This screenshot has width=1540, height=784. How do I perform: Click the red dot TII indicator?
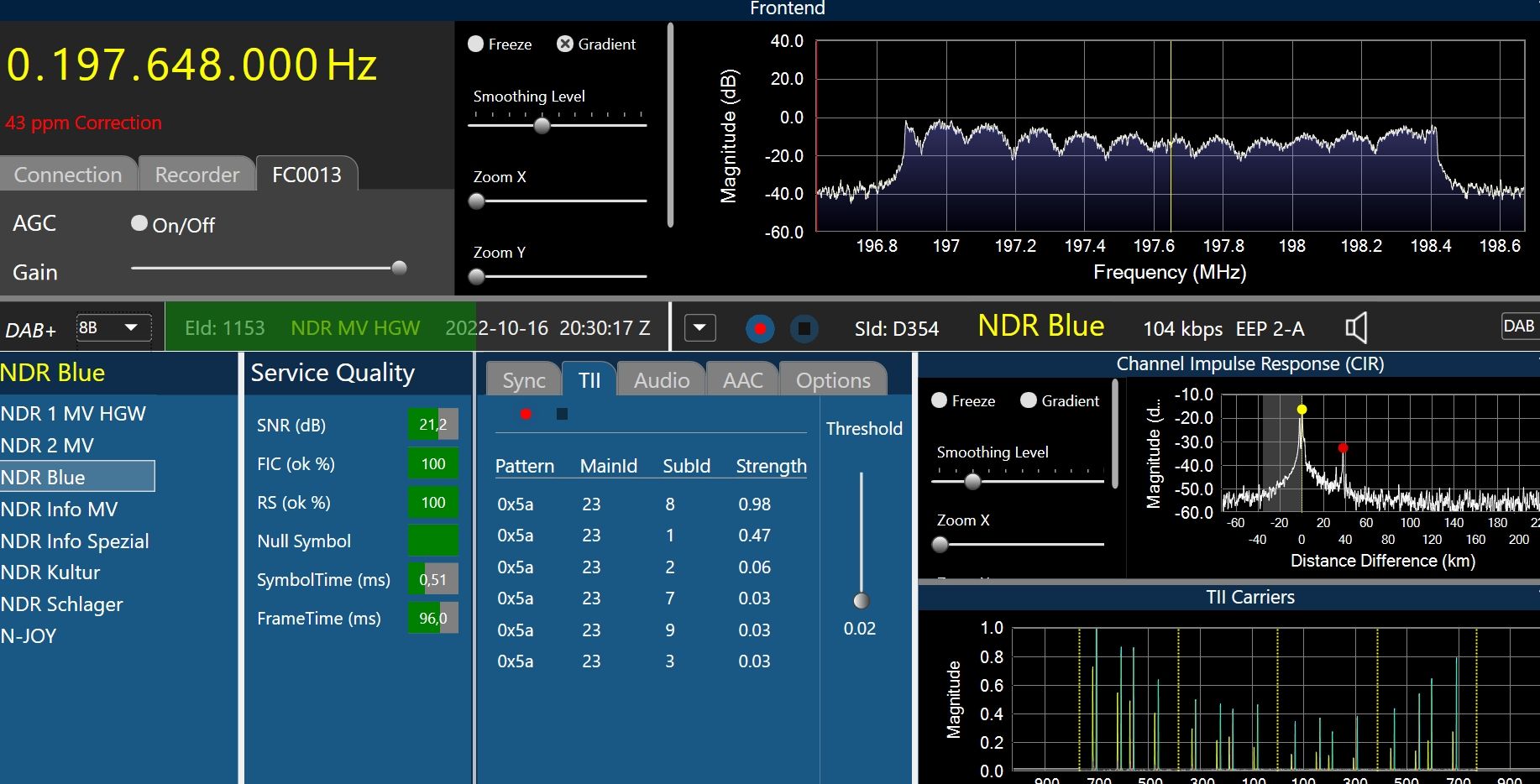point(526,414)
